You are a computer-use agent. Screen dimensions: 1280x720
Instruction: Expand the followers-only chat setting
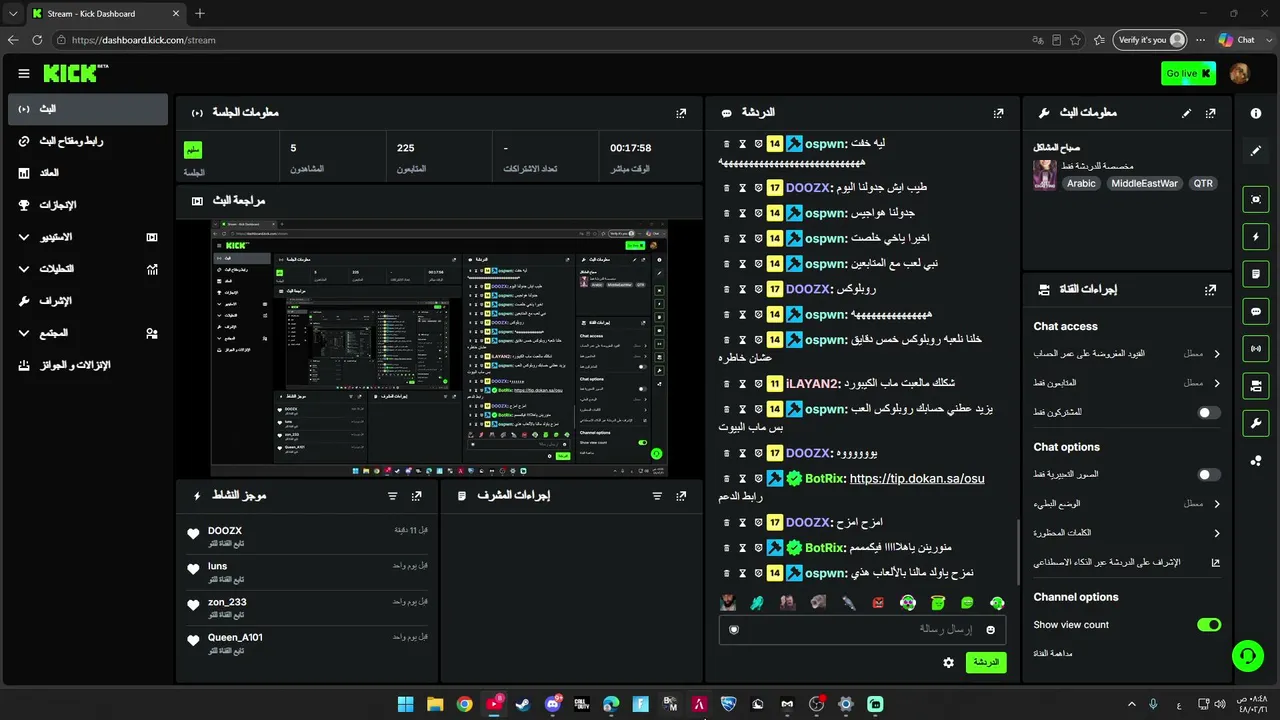pyautogui.click(x=1217, y=383)
